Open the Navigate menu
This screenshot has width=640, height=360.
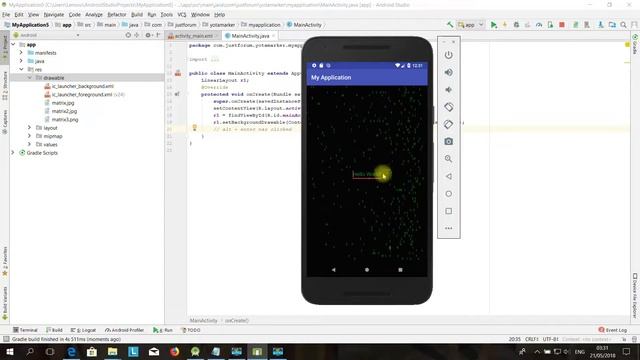point(54,14)
